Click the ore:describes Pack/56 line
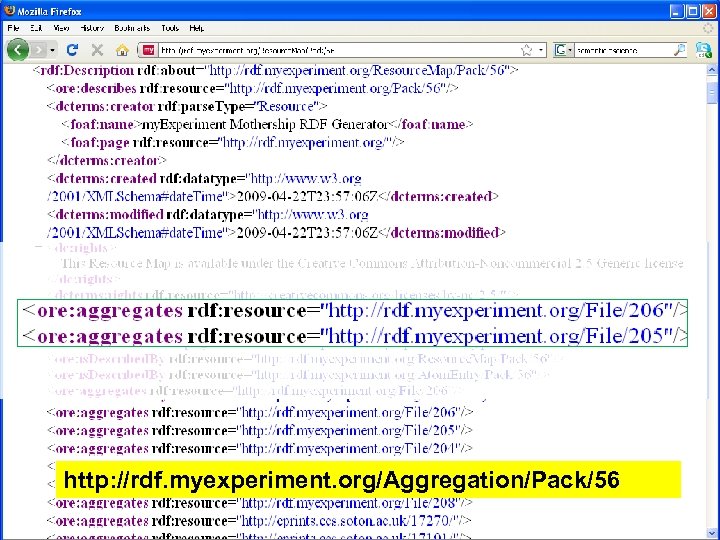Screen dimensions: 720x540 coord(252,88)
